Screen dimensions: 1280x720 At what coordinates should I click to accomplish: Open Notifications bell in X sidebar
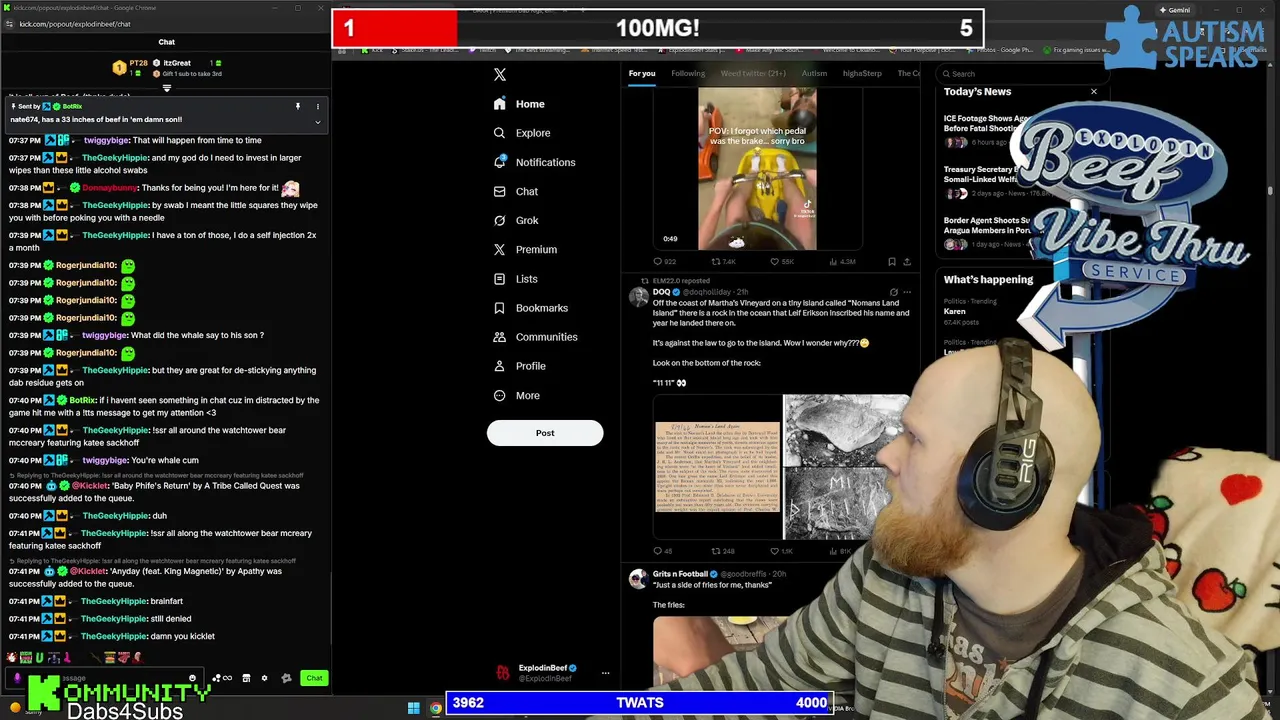point(499,162)
